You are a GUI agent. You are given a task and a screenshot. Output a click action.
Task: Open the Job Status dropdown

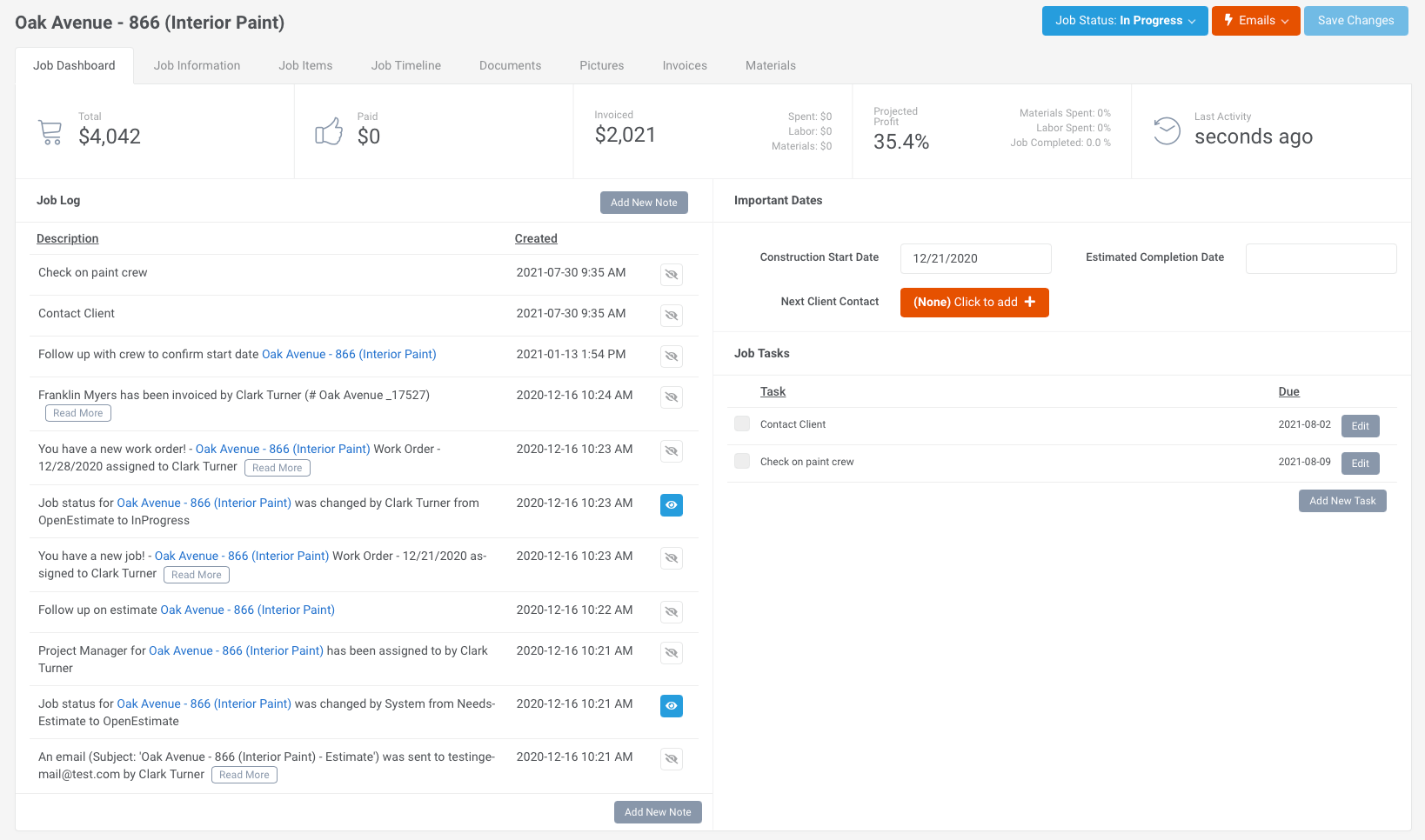tap(1124, 21)
